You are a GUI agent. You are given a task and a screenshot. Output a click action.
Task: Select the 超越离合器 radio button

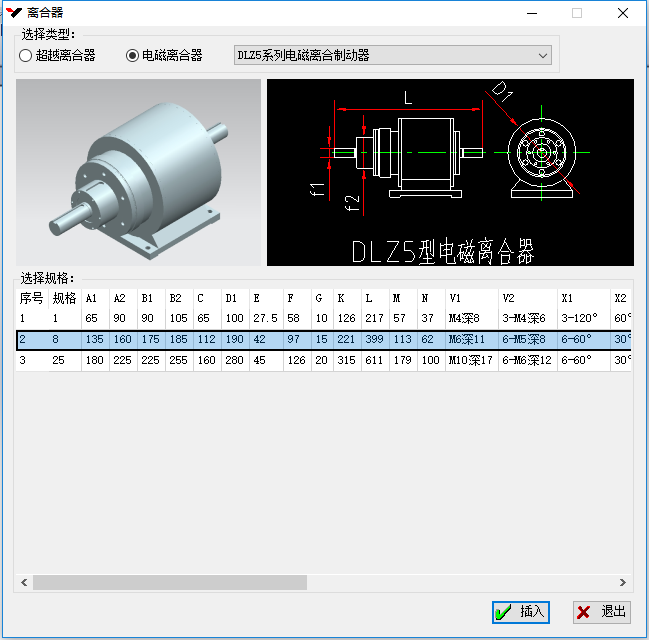pyautogui.click(x=26, y=56)
